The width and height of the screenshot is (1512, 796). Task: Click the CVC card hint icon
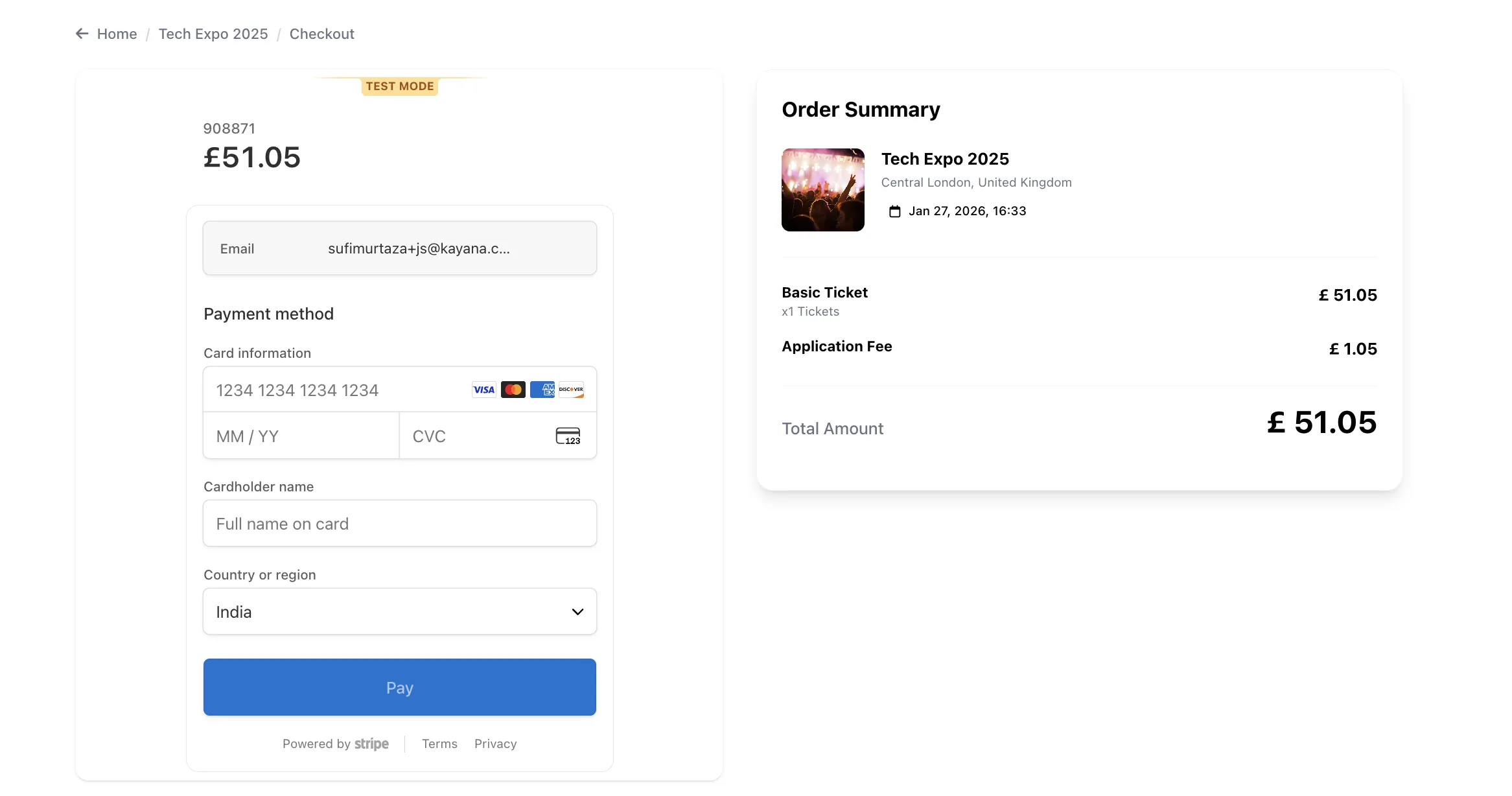click(x=568, y=436)
